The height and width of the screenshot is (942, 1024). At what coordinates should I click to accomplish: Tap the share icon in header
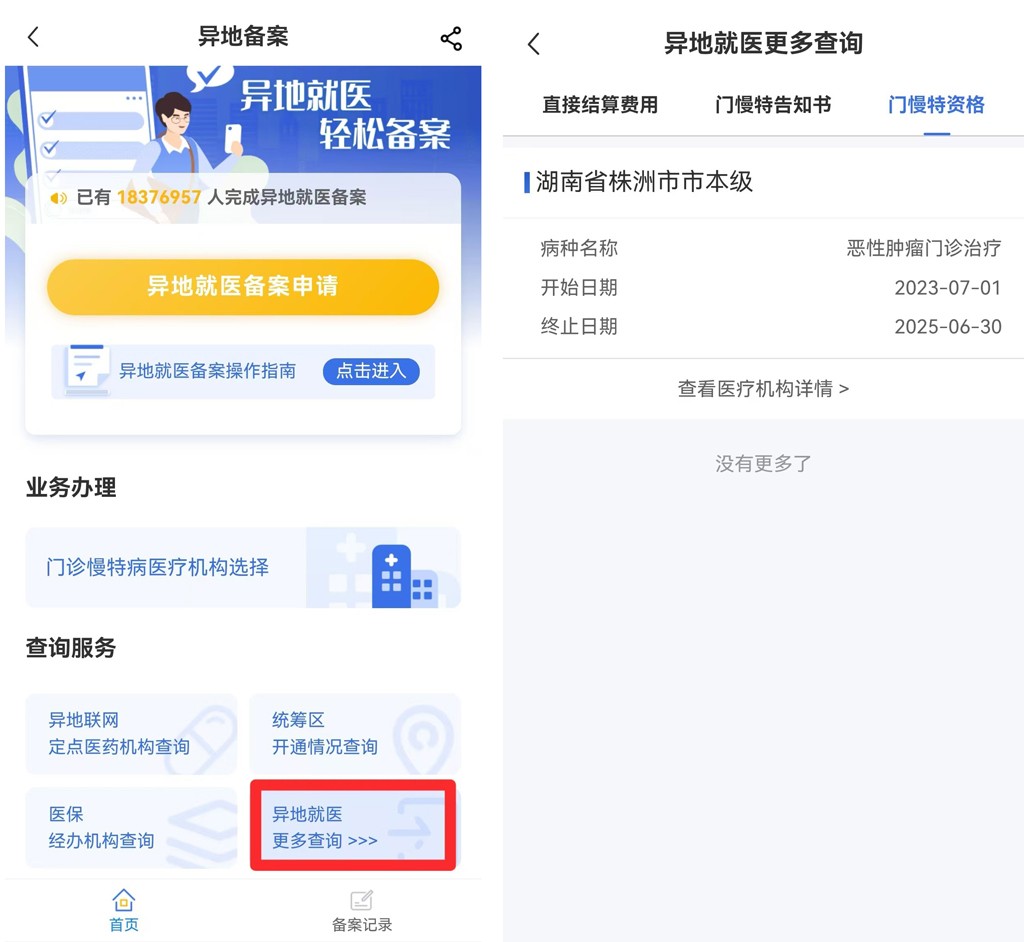[x=451, y=39]
